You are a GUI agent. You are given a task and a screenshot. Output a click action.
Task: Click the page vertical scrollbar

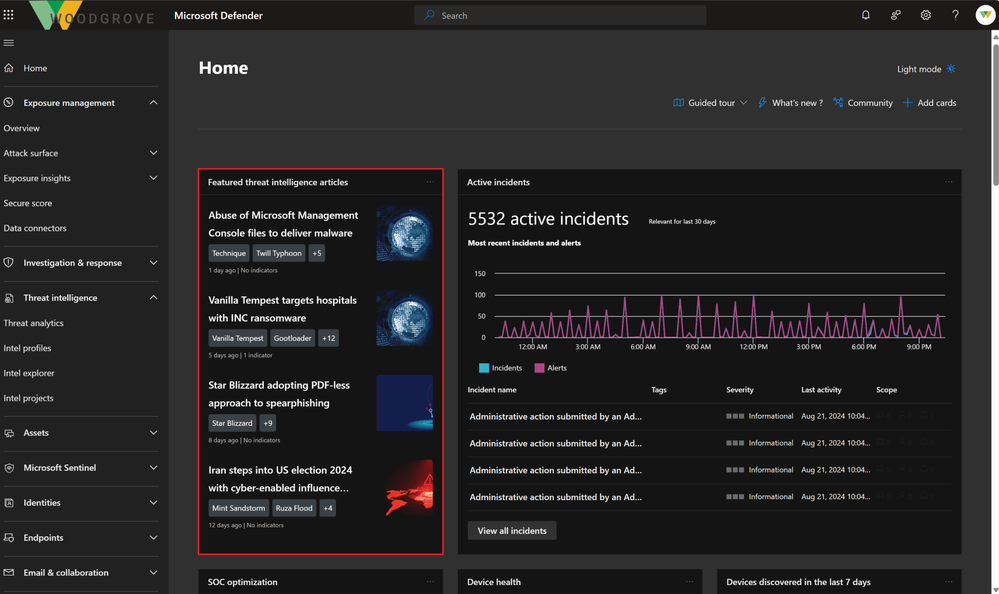[995, 115]
